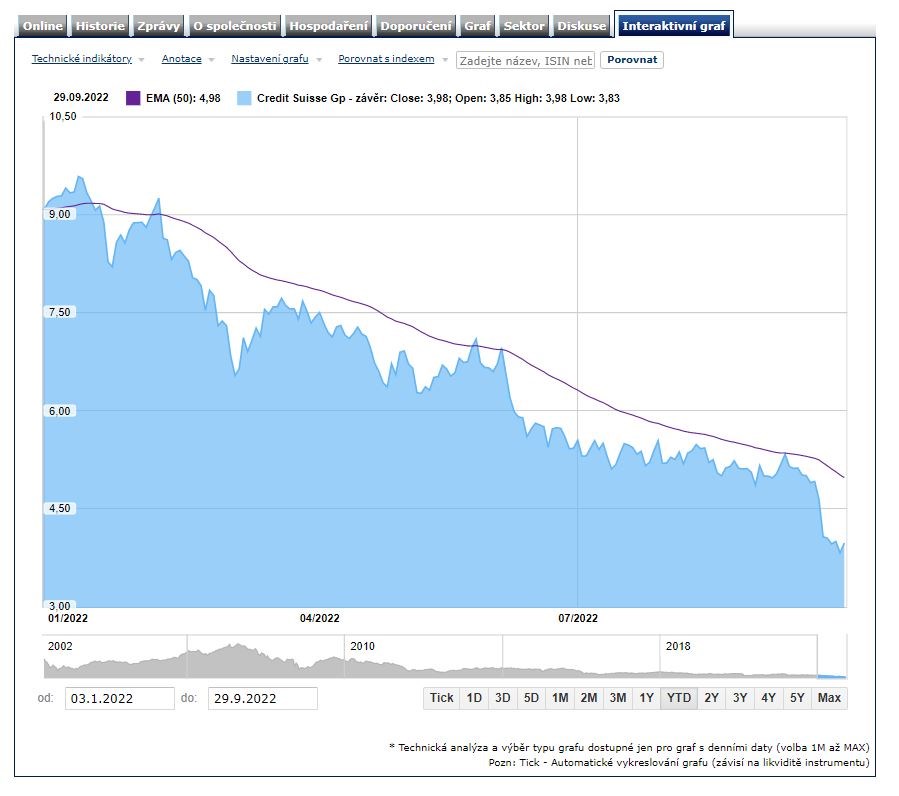899x796 pixels.
Task: Show the Max time range
Action: point(829,698)
